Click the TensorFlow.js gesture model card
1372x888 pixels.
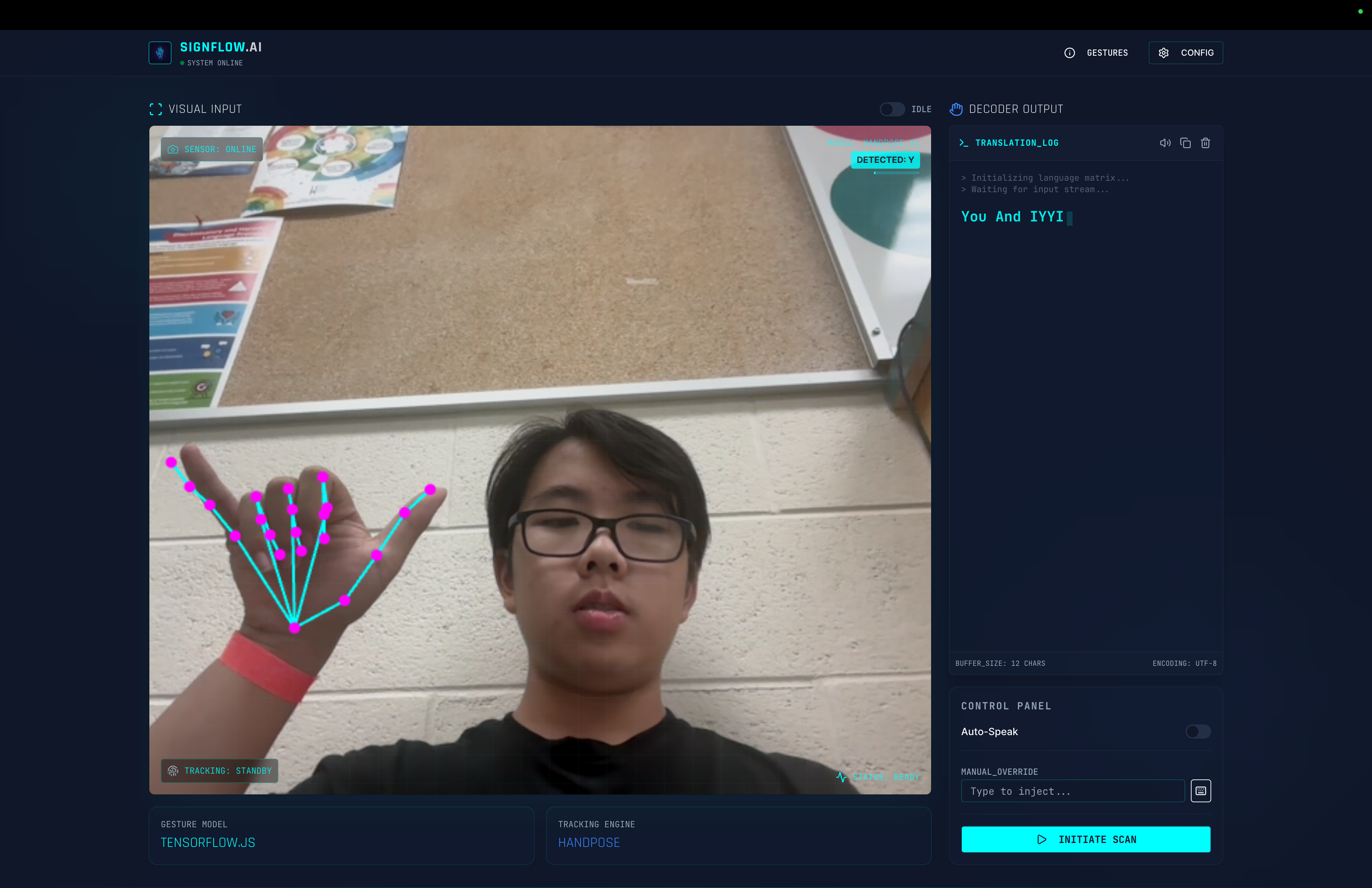[341, 835]
